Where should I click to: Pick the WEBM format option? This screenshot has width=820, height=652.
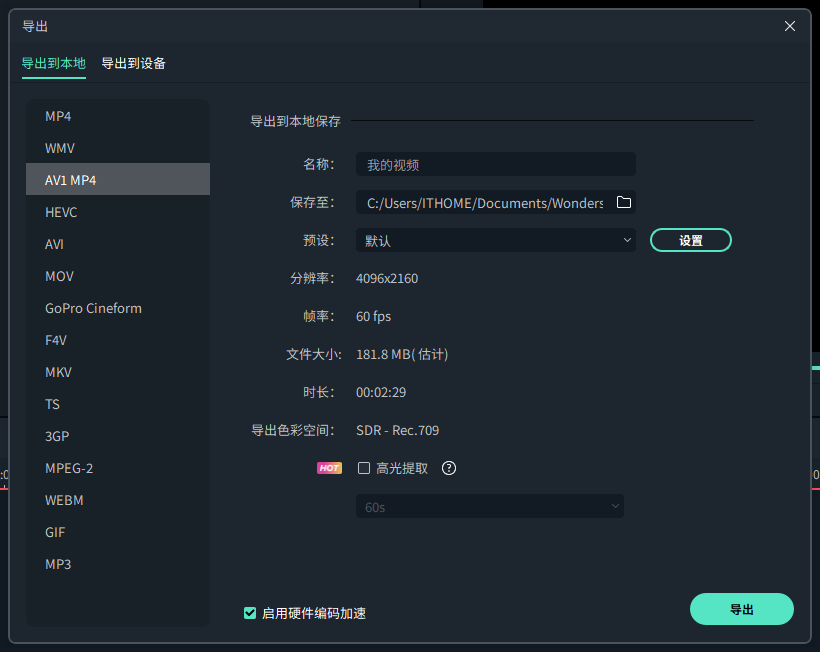(x=64, y=500)
